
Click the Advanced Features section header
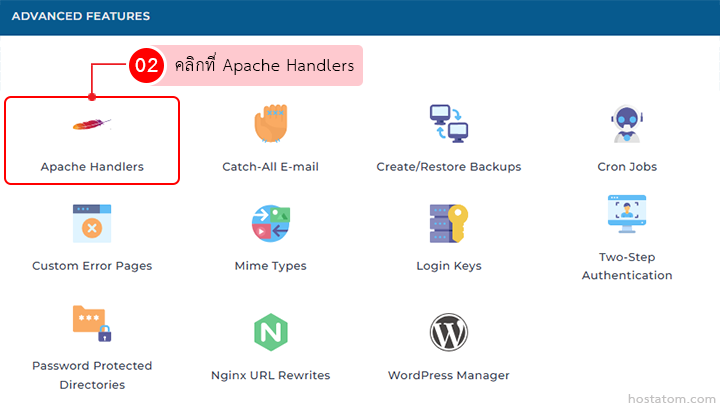click(x=81, y=17)
